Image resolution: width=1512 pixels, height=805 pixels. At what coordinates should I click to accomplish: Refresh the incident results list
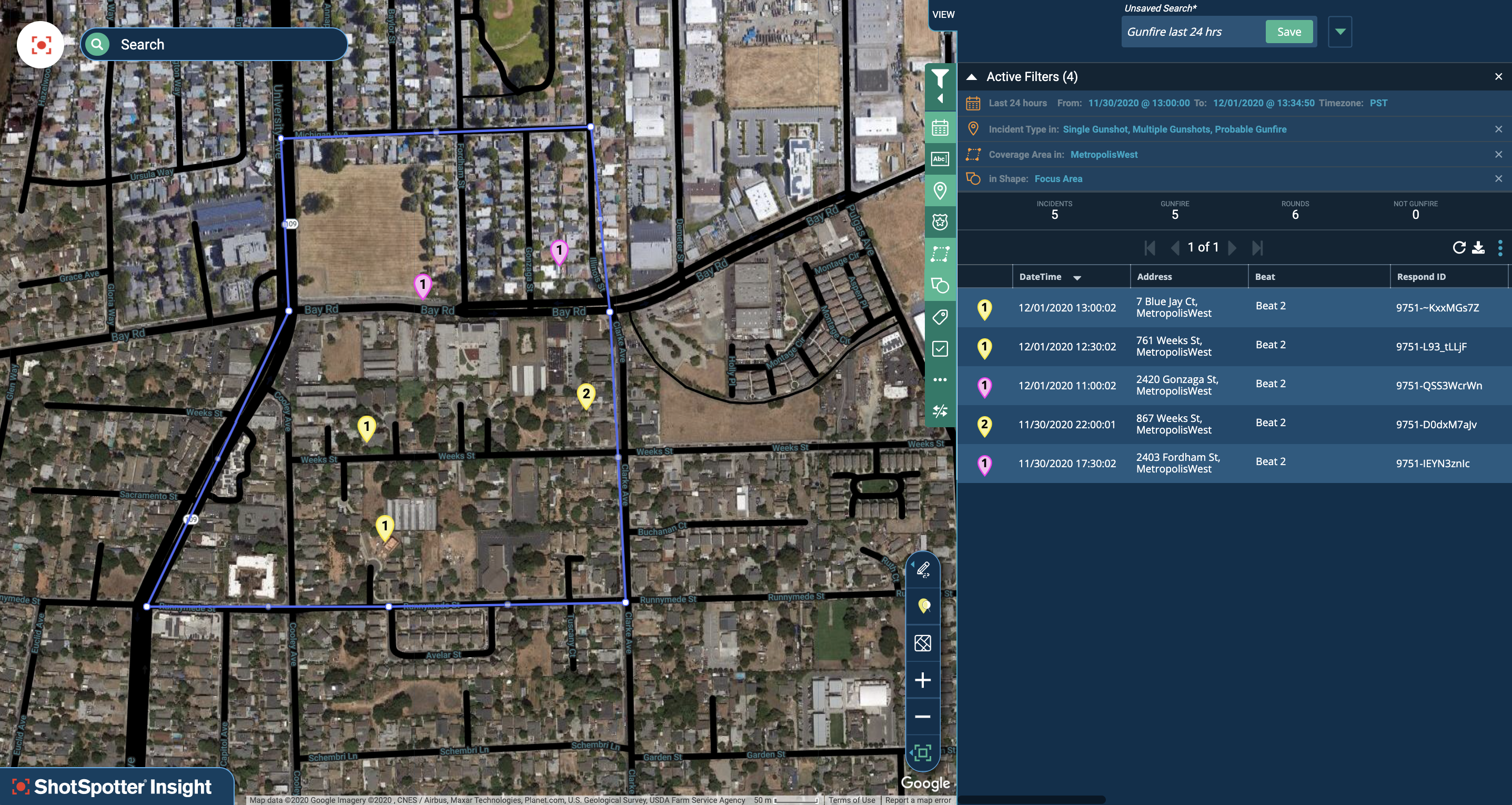(x=1458, y=248)
